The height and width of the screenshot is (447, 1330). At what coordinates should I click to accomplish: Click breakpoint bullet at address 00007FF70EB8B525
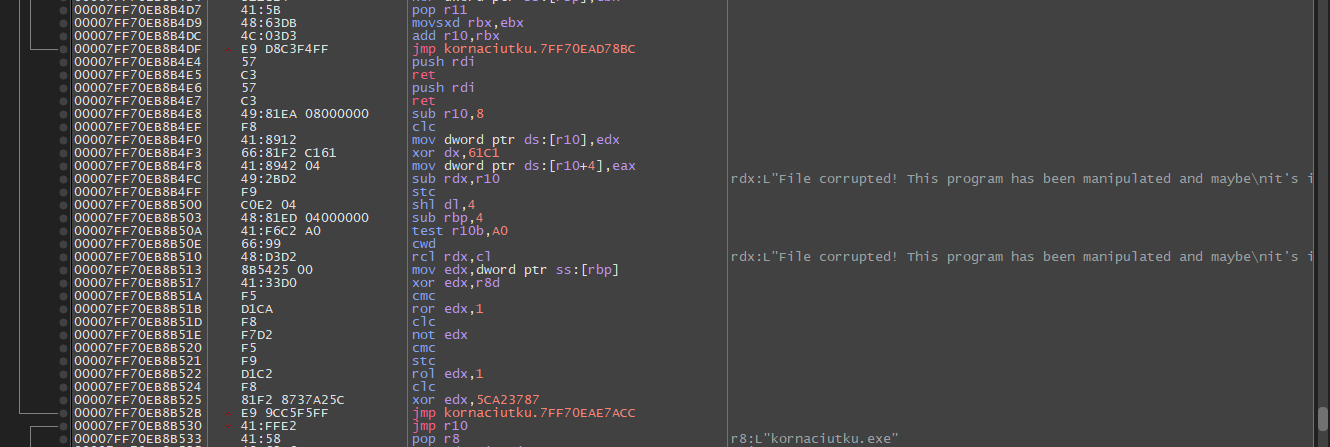point(64,399)
